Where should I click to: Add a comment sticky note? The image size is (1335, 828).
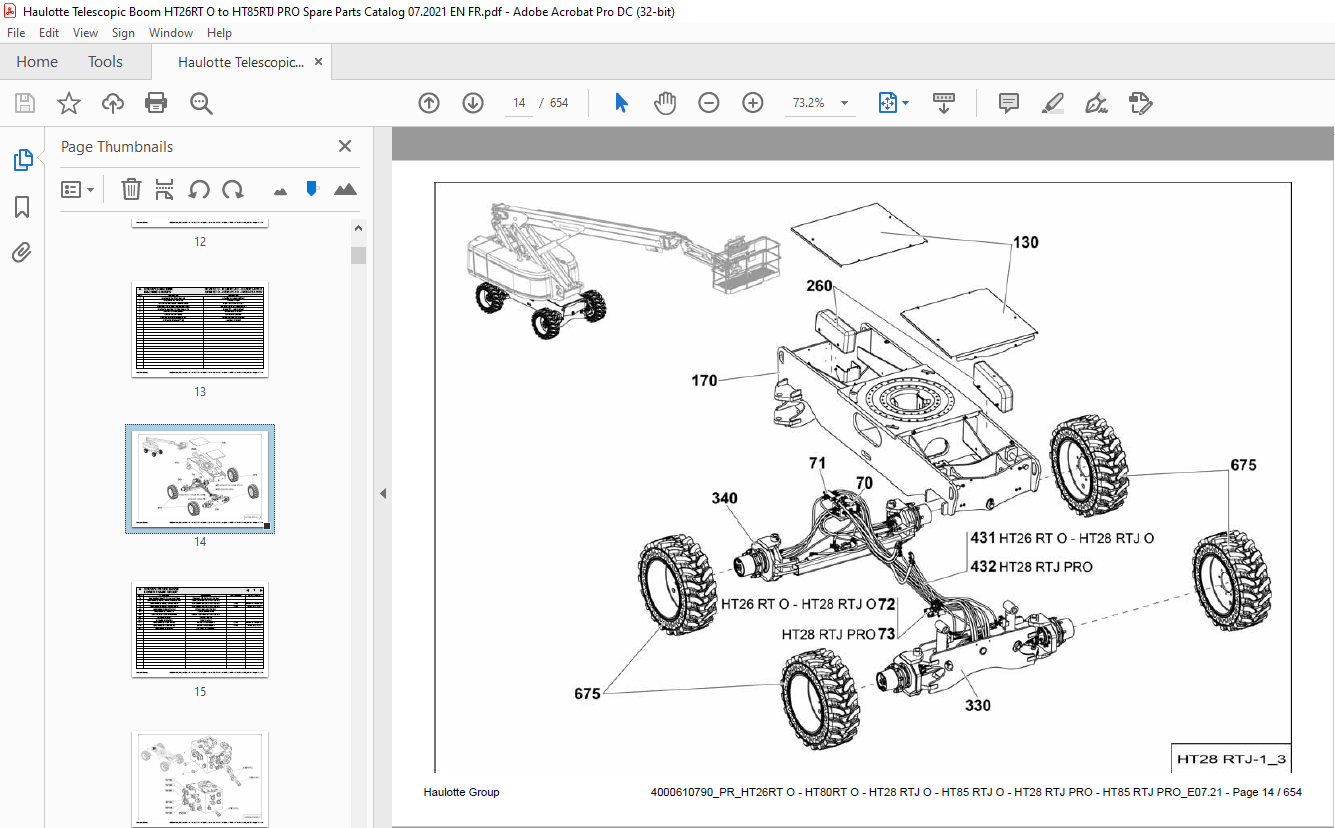pyautogui.click(x=1009, y=103)
